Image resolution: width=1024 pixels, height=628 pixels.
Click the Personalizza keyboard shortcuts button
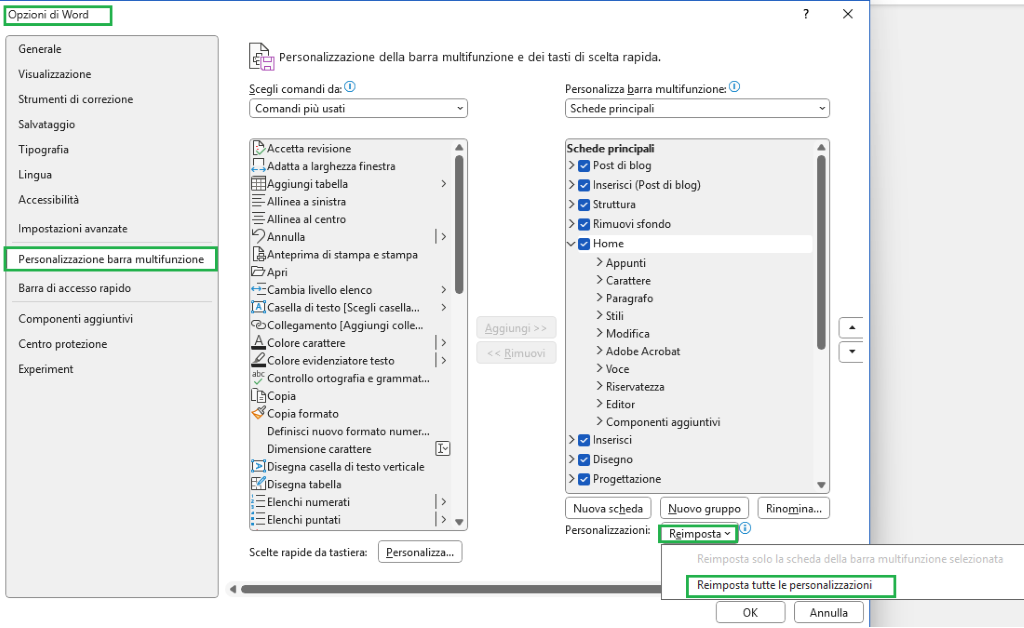(x=420, y=552)
